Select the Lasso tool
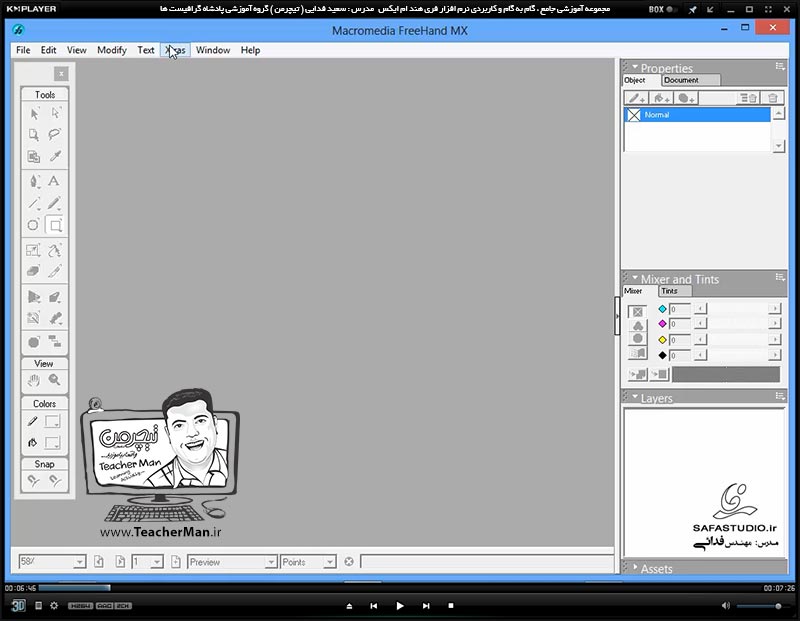The image size is (800, 621). [x=55, y=135]
